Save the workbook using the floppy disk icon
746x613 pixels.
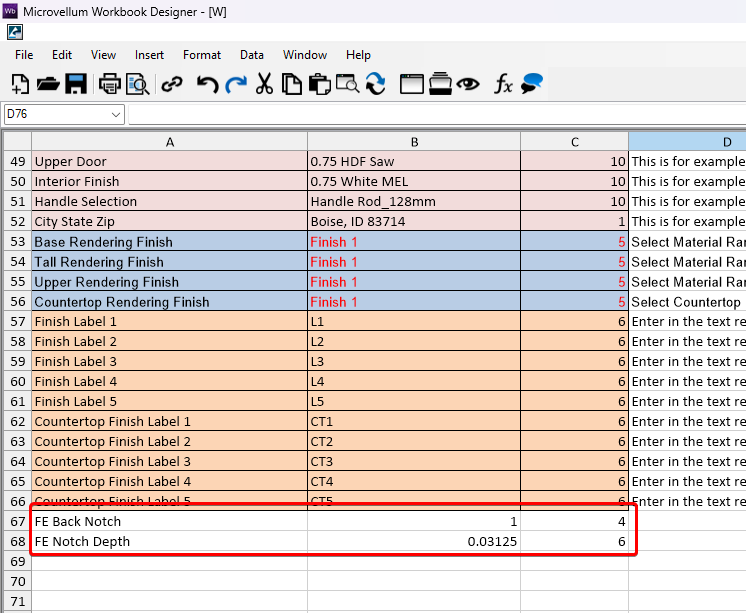point(75,85)
